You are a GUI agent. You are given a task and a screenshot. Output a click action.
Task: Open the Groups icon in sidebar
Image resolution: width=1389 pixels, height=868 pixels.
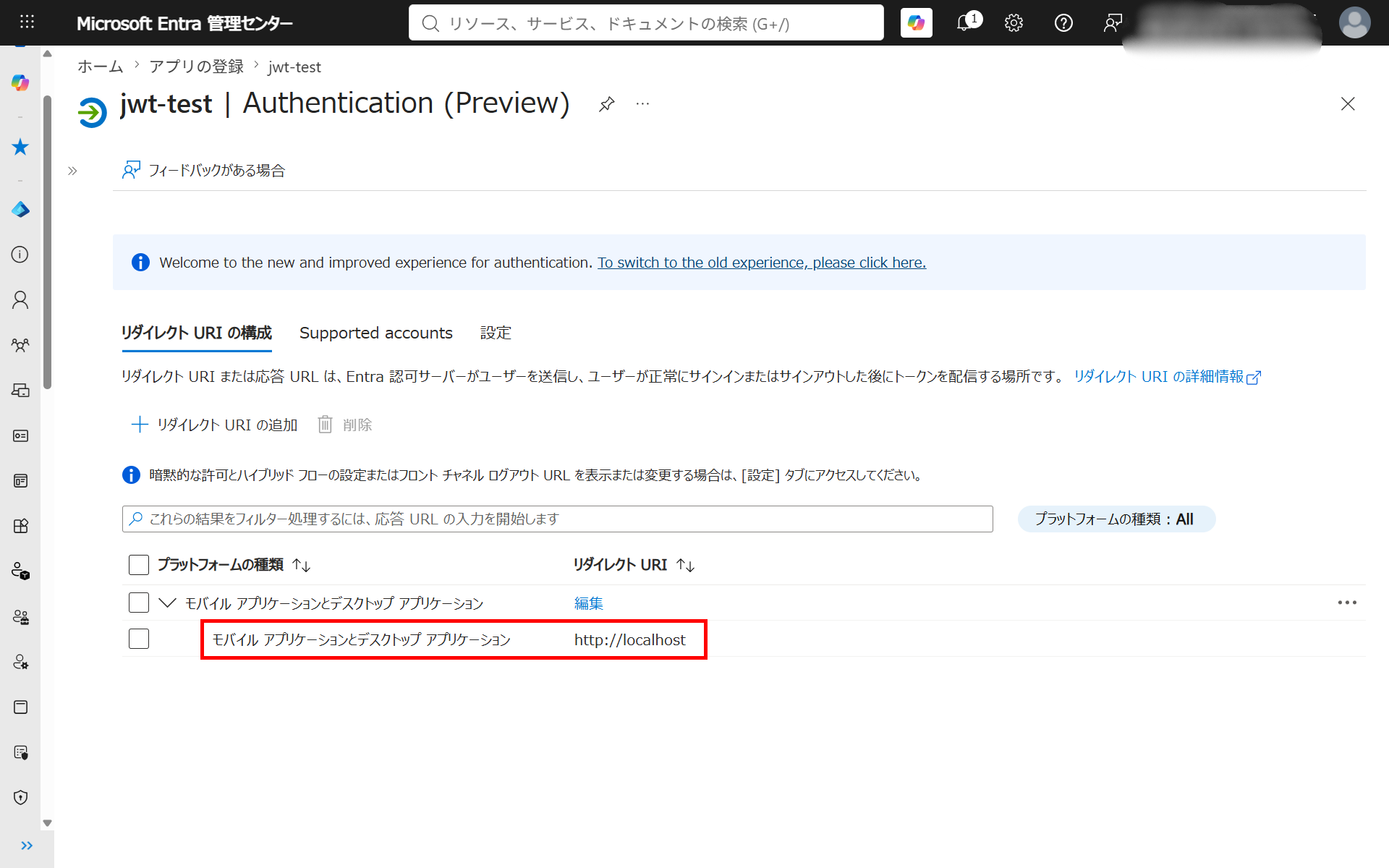[x=20, y=345]
